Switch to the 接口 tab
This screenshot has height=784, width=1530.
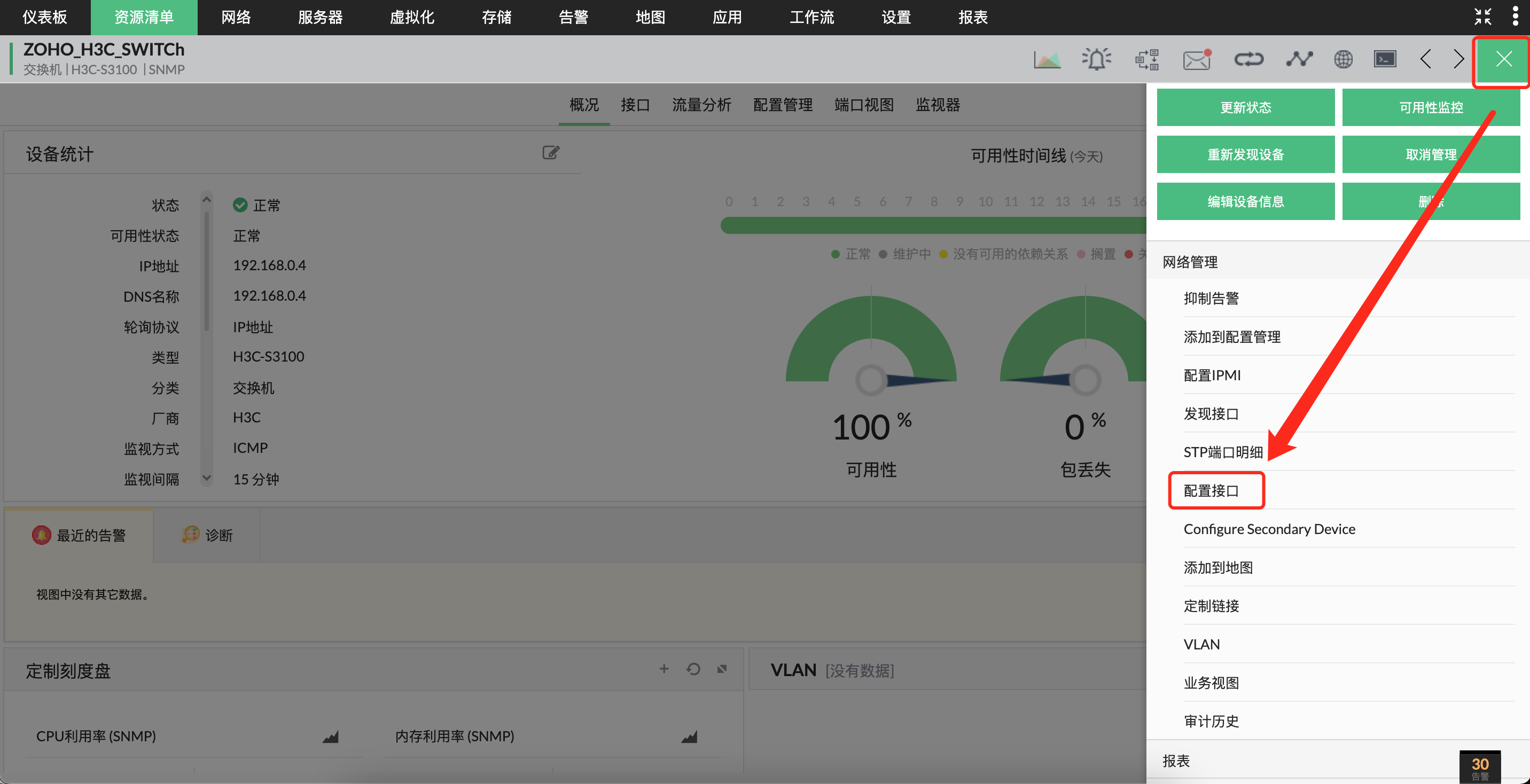635,105
